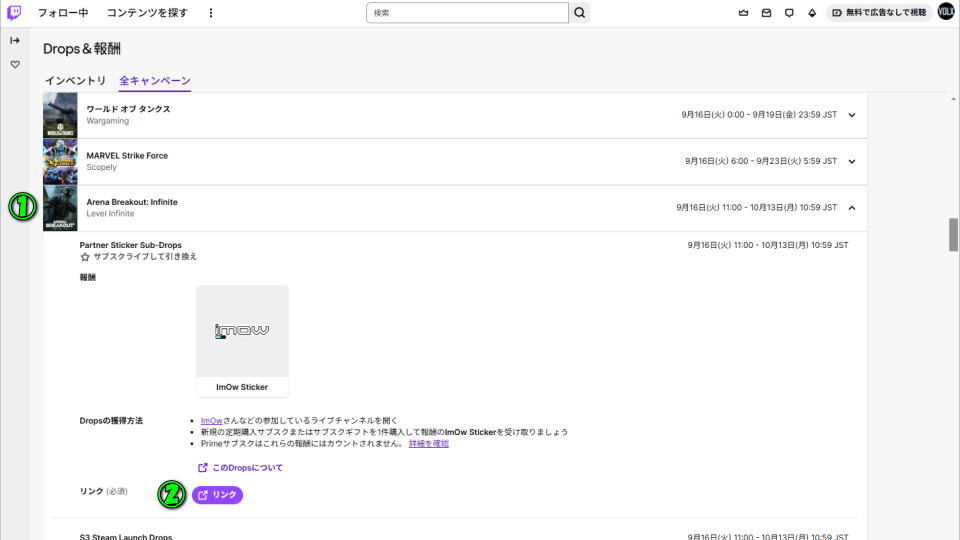Click the Level Infinite publisher name
The width and height of the screenshot is (960, 540).
pyautogui.click(x=110, y=214)
